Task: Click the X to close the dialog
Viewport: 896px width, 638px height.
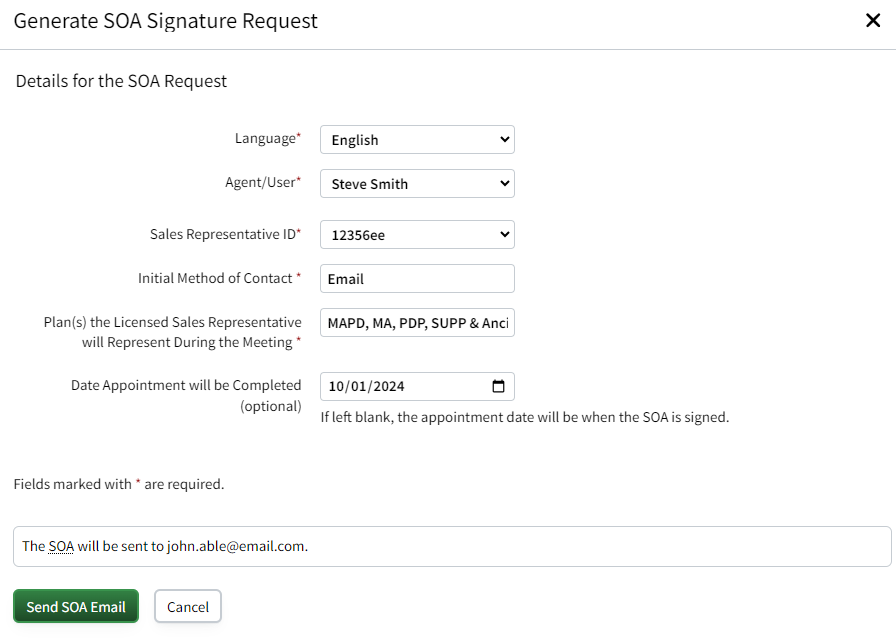Action: pyautogui.click(x=872, y=20)
